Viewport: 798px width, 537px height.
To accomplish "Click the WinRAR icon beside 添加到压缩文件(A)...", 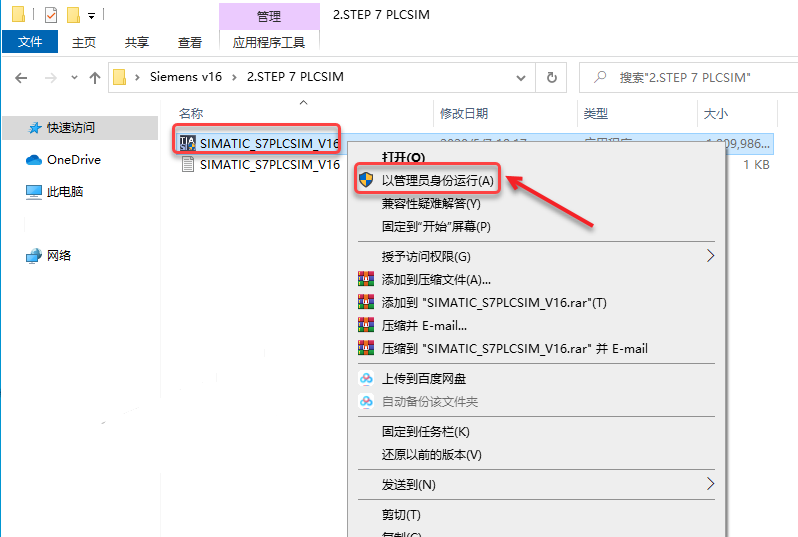I will pyautogui.click(x=366, y=279).
